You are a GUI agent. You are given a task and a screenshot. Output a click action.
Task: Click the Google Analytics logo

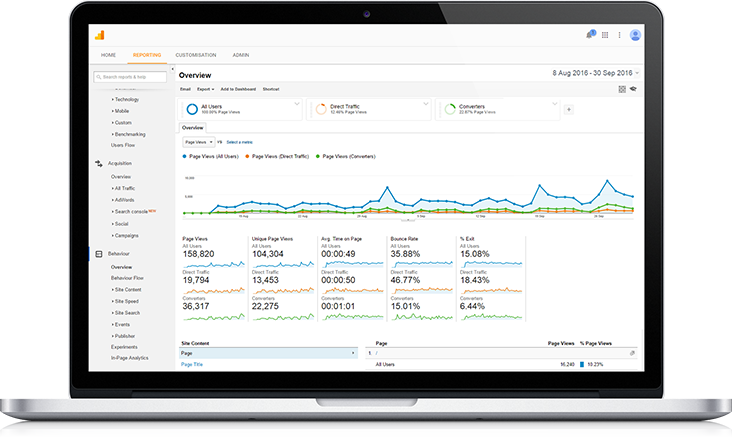(99, 35)
